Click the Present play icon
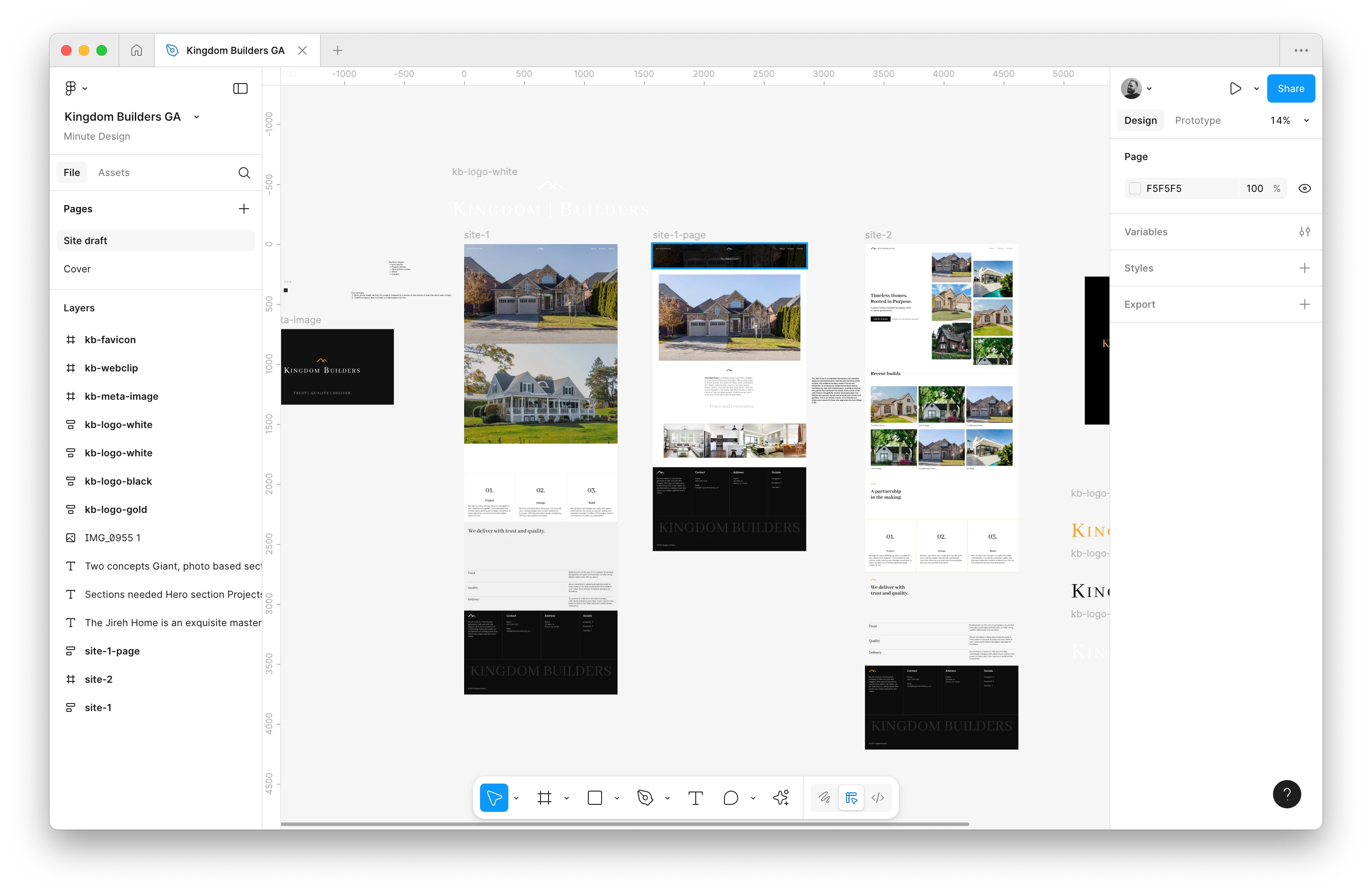The image size is (1372, 895). click(1235, 88)
